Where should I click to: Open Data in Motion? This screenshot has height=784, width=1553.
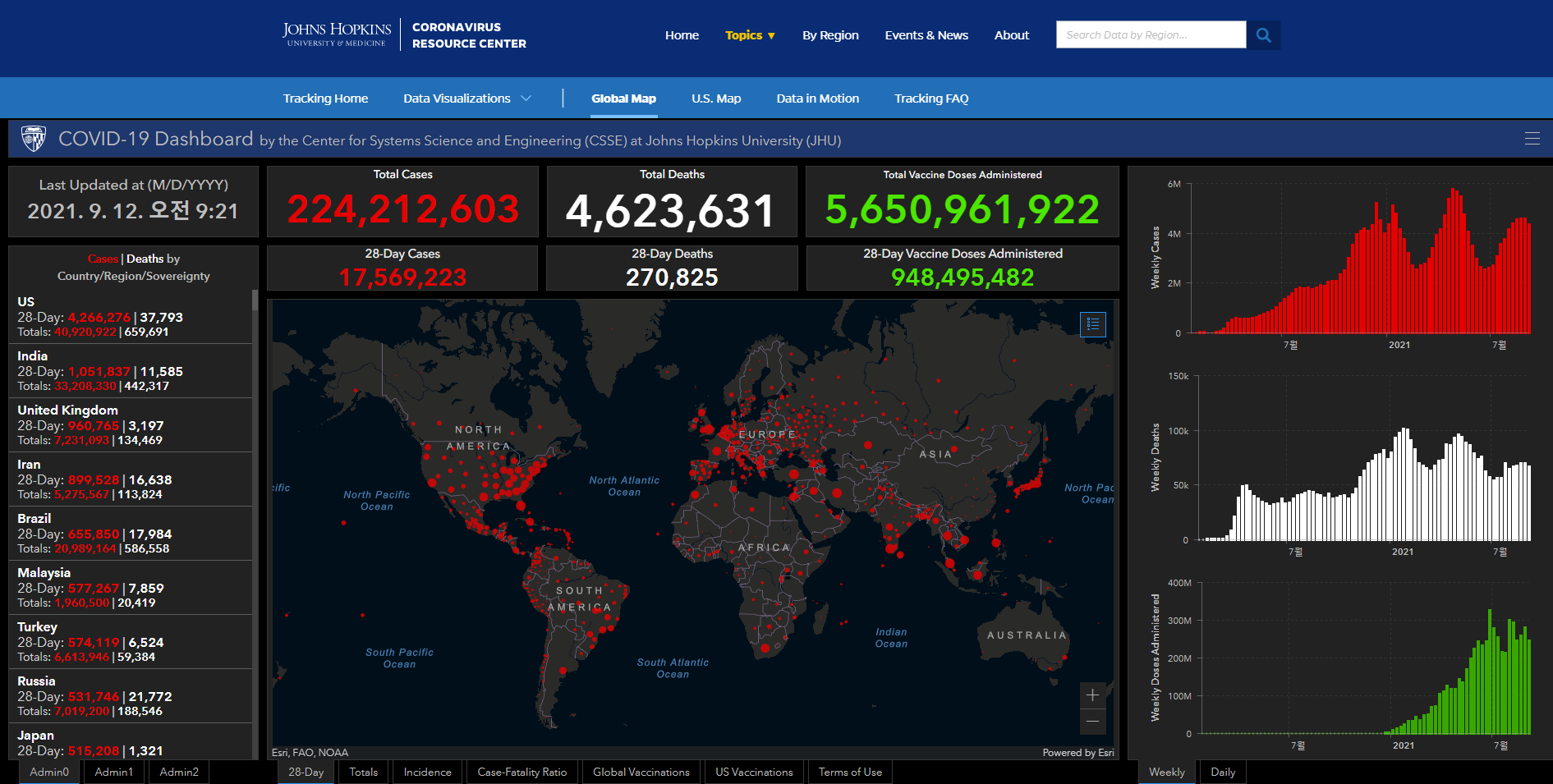[818, 99]
